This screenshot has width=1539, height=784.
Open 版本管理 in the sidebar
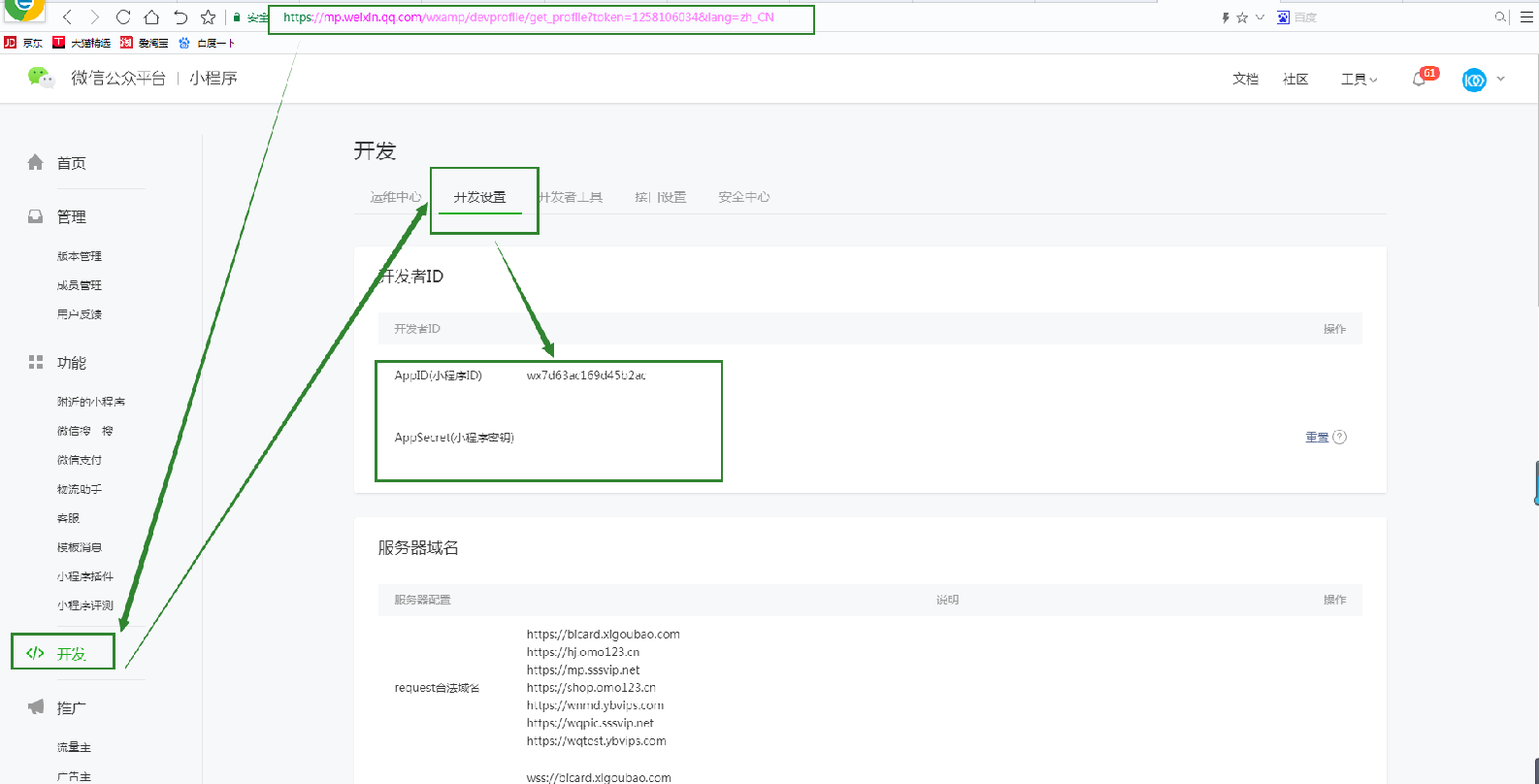80,256
